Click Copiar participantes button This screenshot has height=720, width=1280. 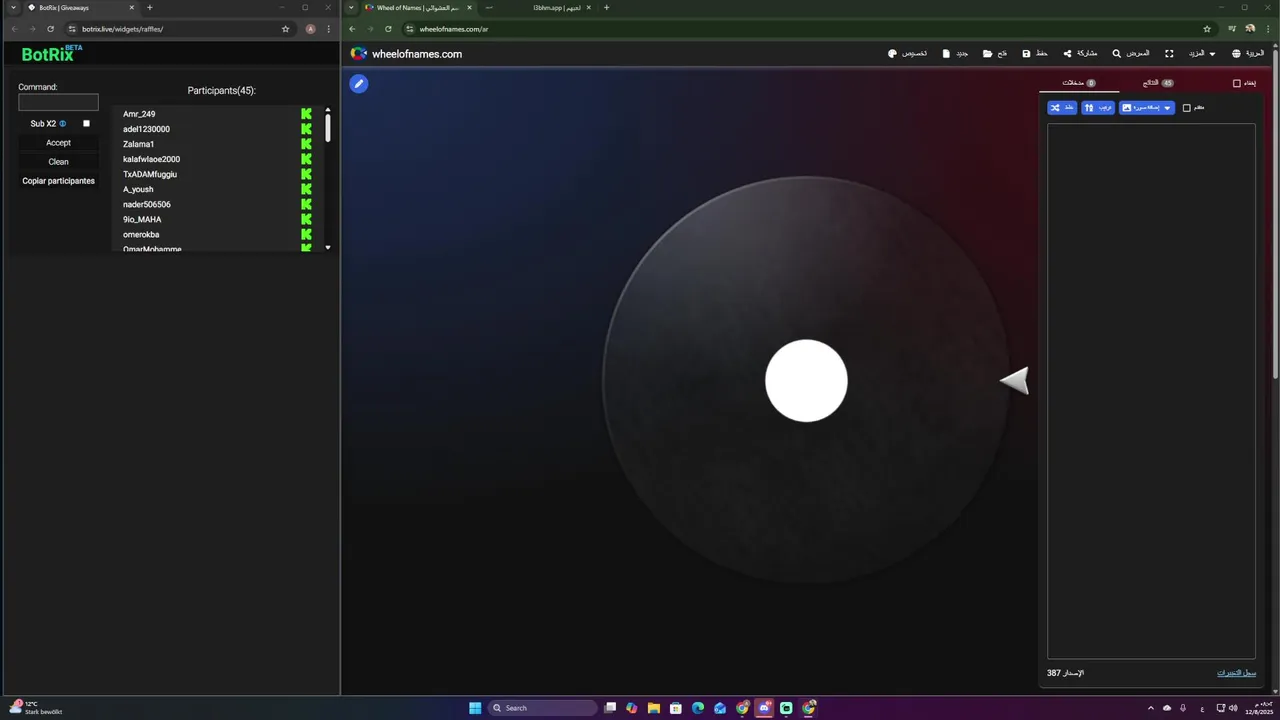pyautogui.click(x=58, y=181)
